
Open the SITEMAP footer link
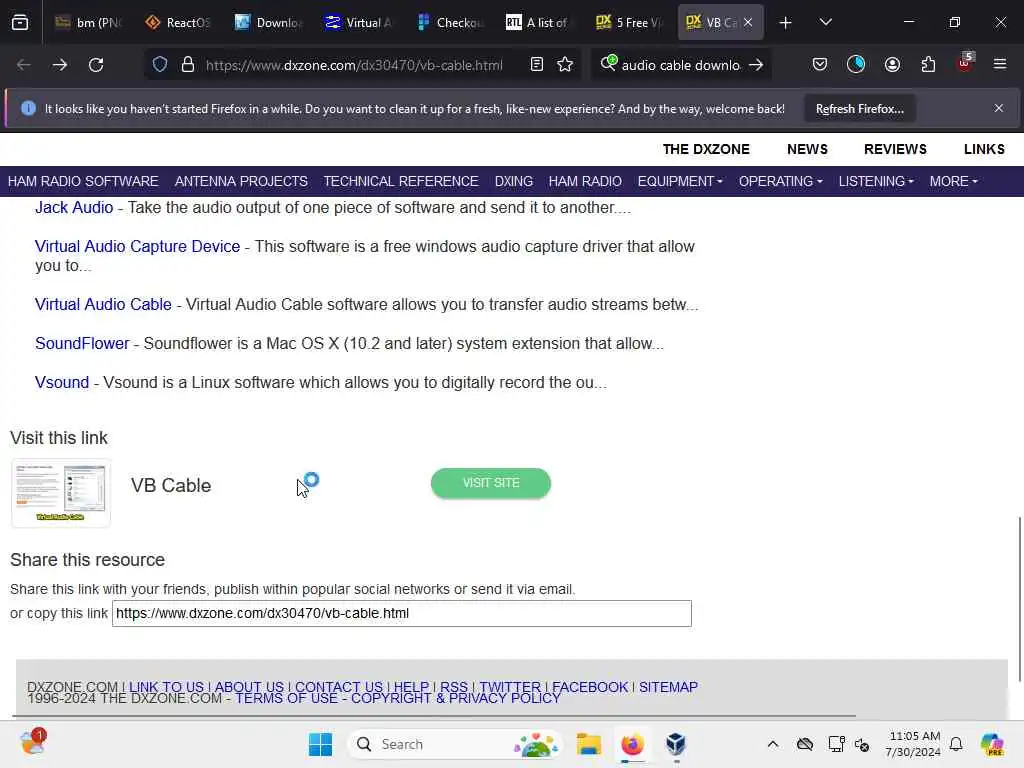pyautogui.click(x=668, y=687)
